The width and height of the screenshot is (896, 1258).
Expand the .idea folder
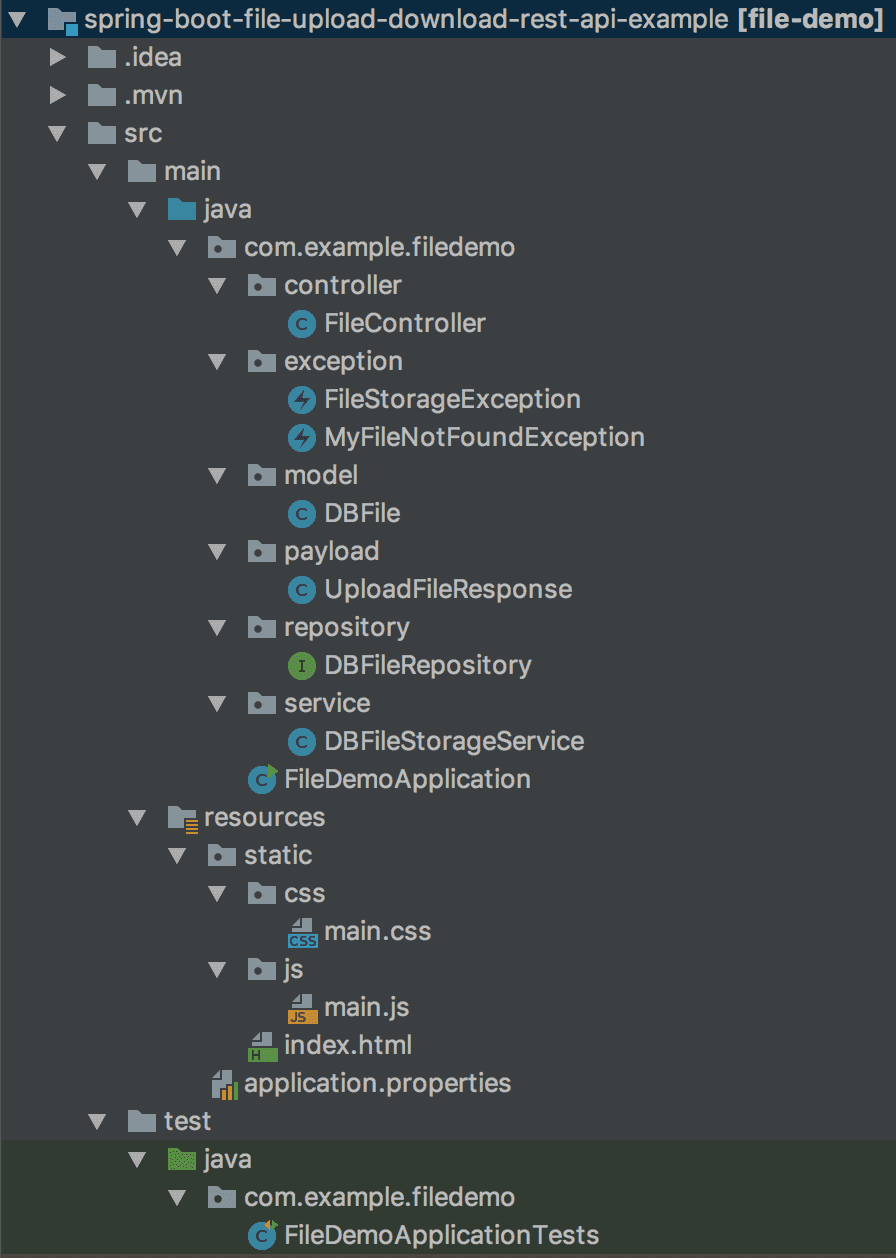point(57,57)
